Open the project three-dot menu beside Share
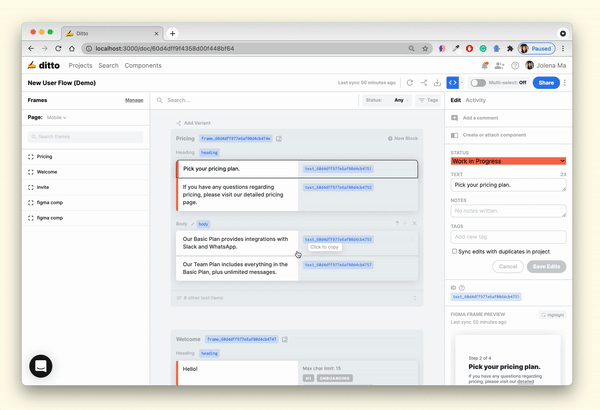The height and width of the screenshot is (410, 600). click(565, 83)
